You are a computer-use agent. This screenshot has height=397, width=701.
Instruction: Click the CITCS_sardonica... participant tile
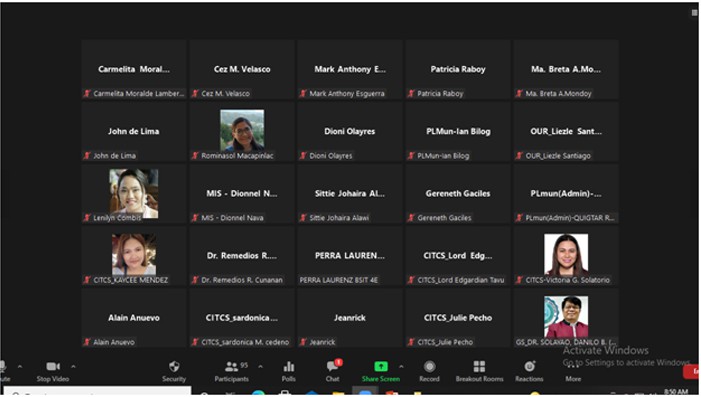(242, 318)
